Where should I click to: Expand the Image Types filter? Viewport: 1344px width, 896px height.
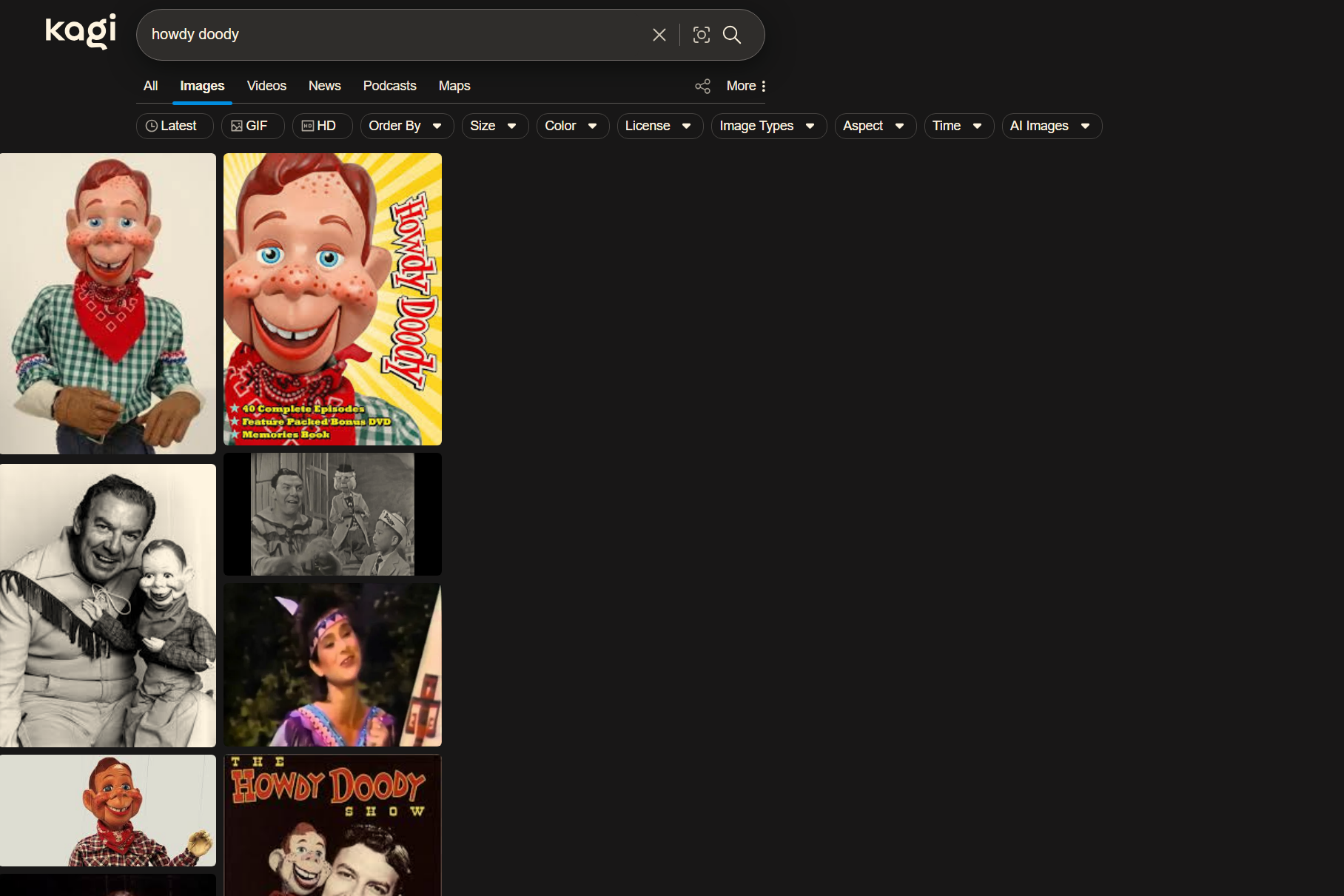tap(767, 126)
